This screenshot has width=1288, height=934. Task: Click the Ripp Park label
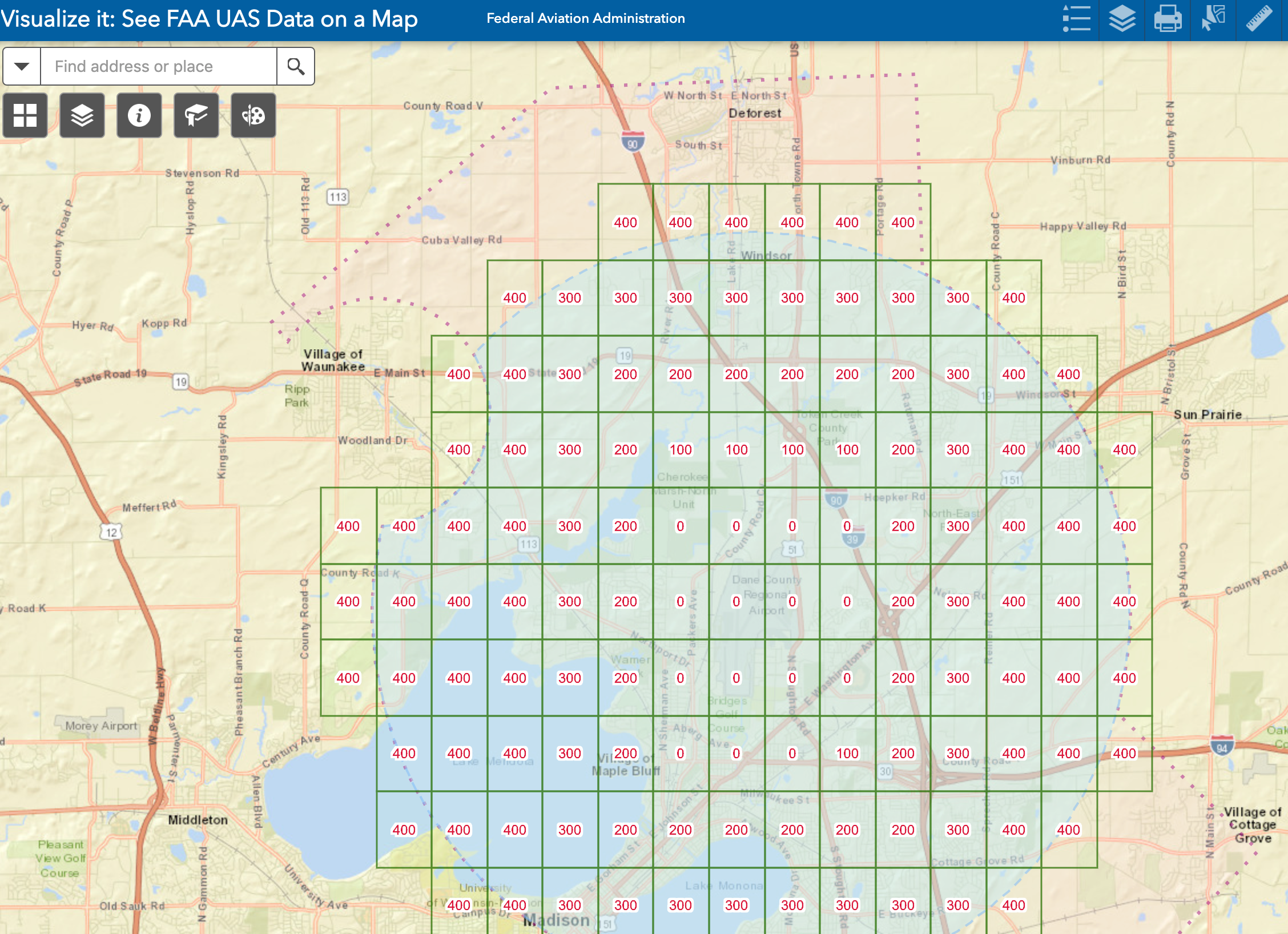tap(297, 396)
